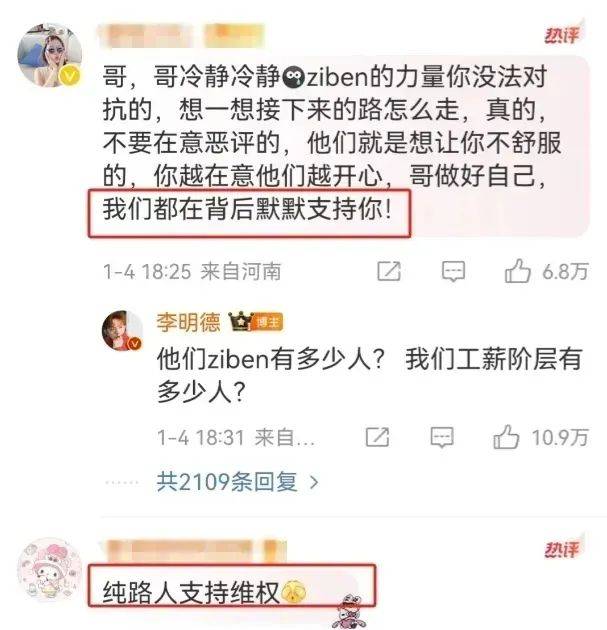
Task: Like 李明德's reply with 10.9万 likes
Action: (x=506, y=437)
